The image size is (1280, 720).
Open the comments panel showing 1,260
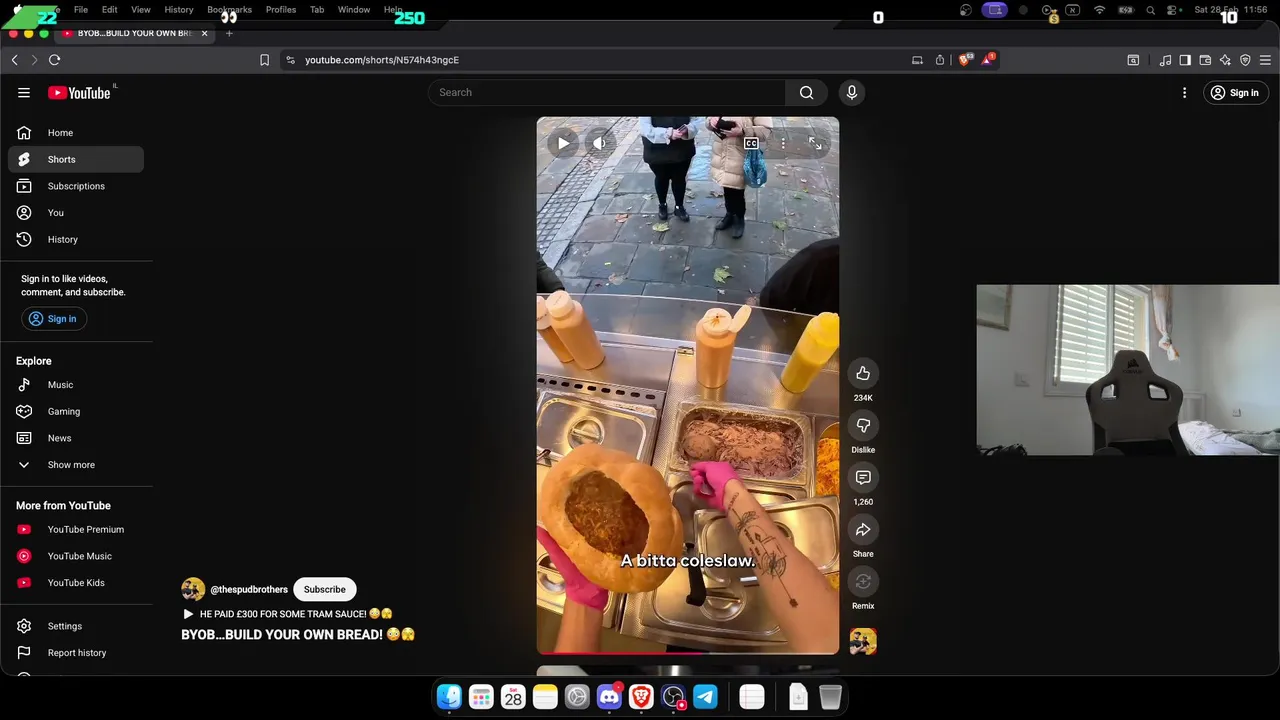863,477
